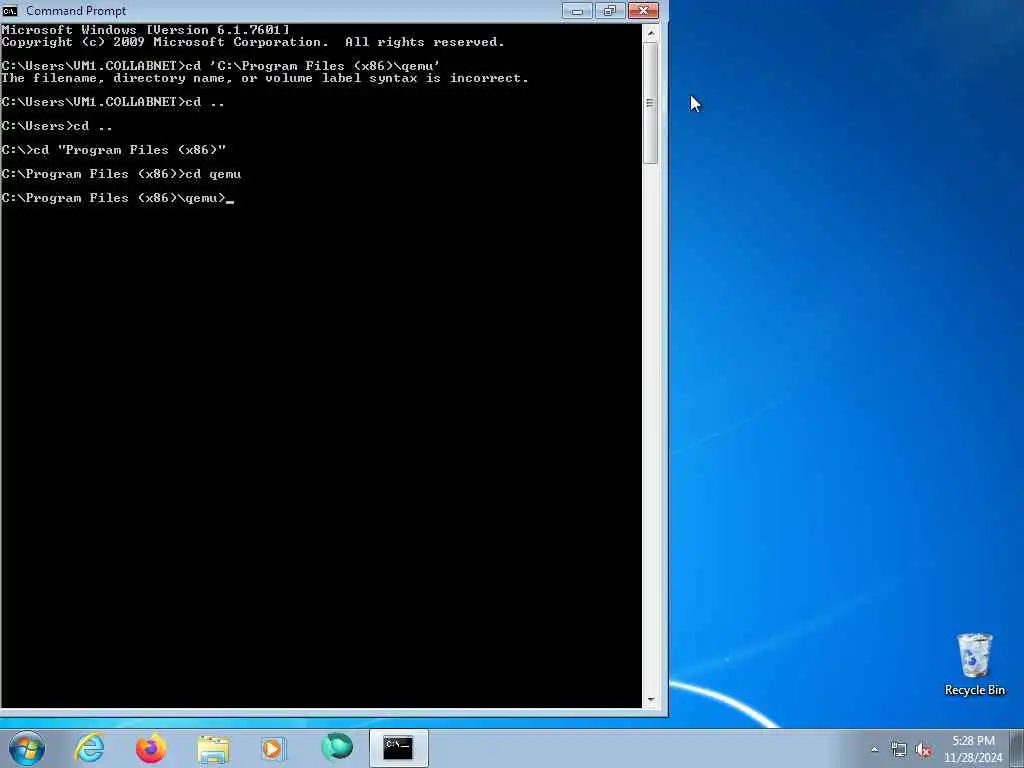Click the scrollbar down arrow in Command Prompt

(x=650, y=700)
